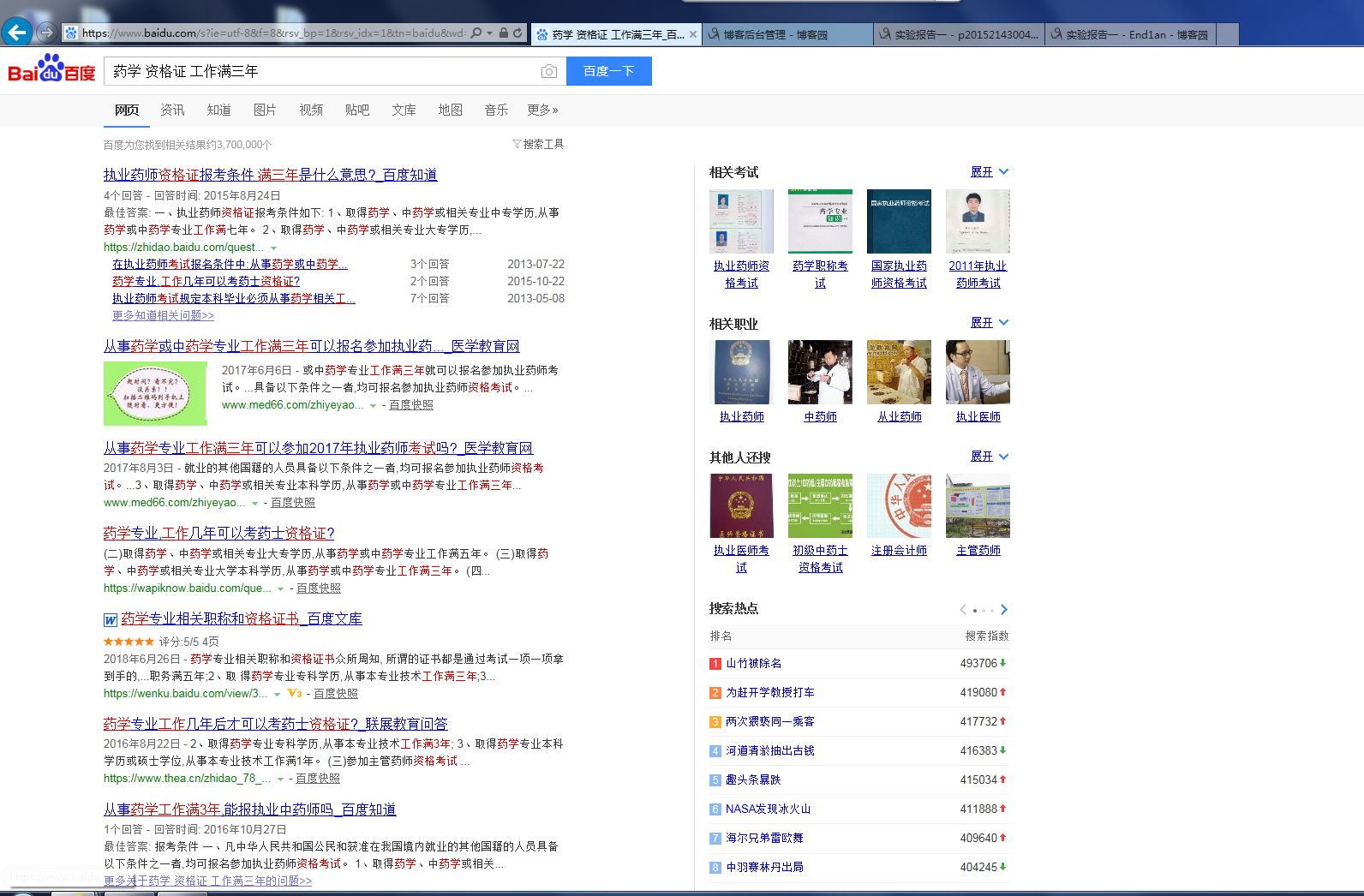Click the search magnifier in address bar
This screenshot has width=1364, height=896.
[x=476, y=33]
